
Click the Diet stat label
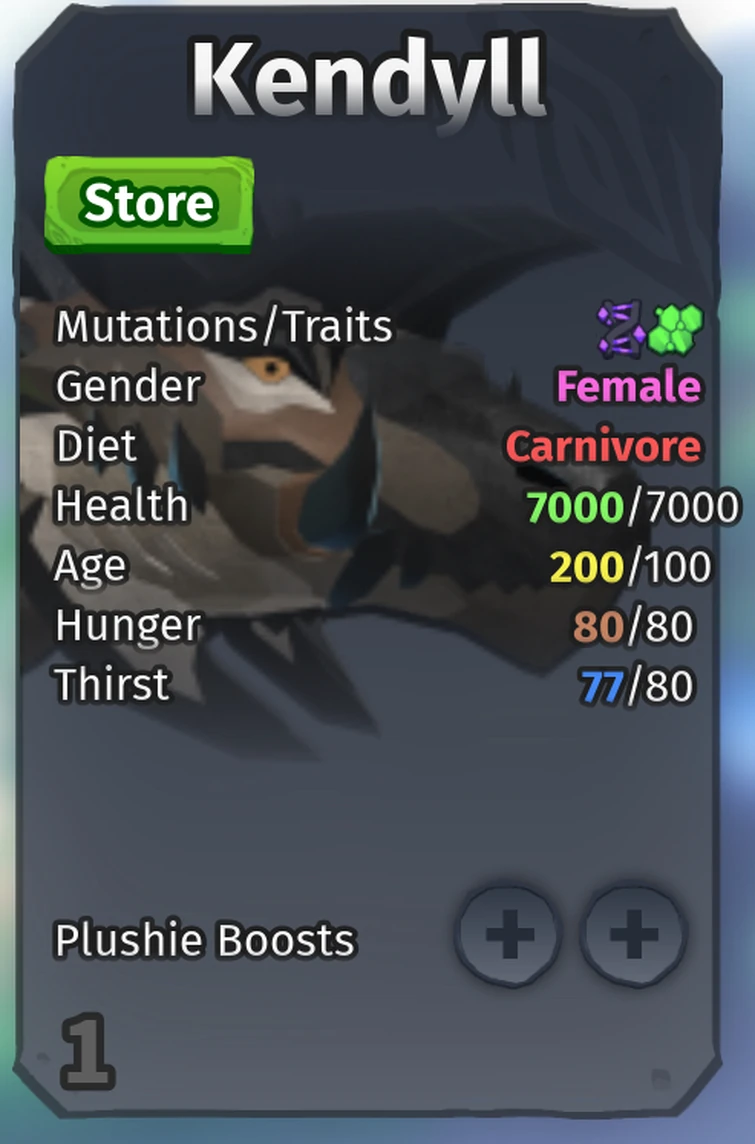(x=96, y=445)
